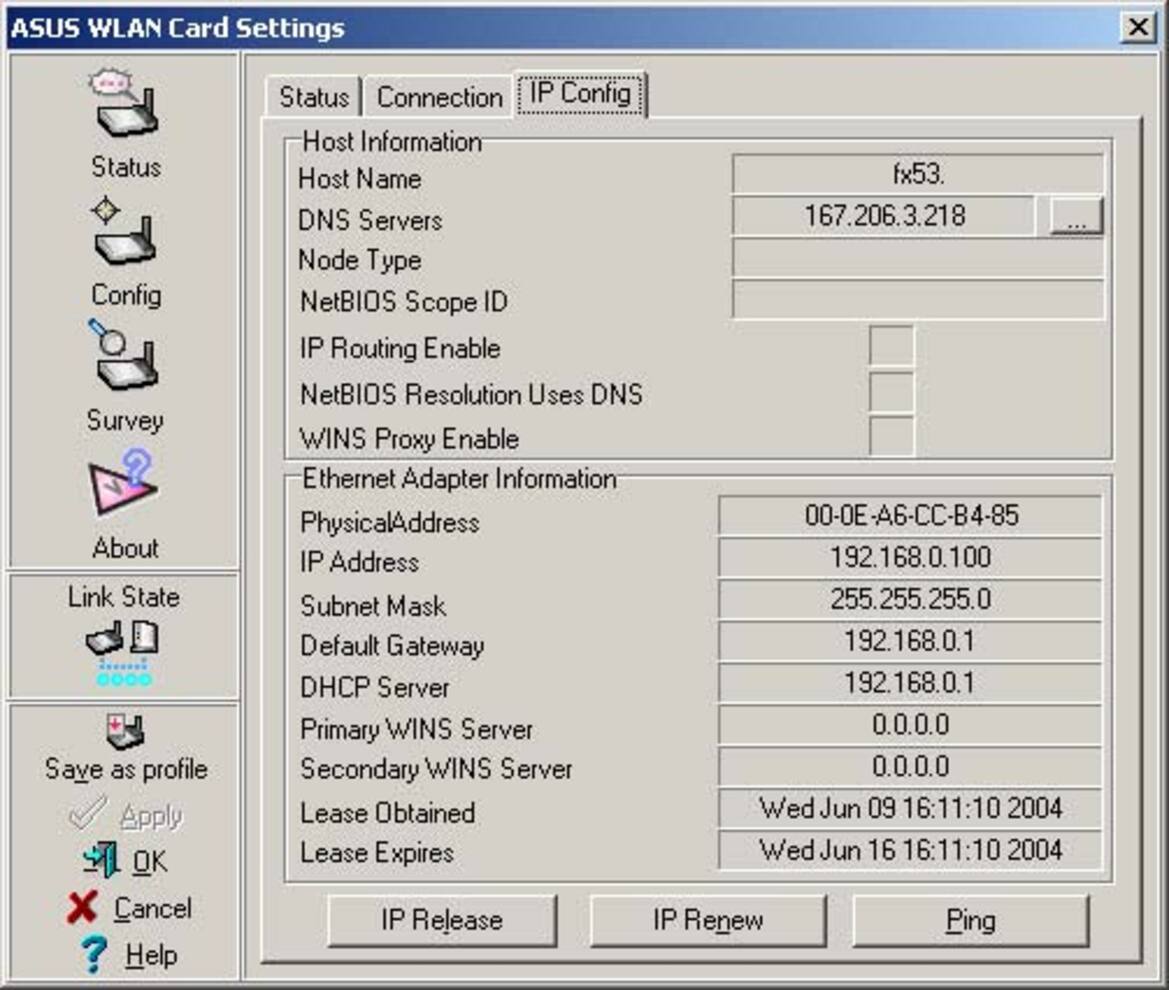Click the Save as profile label
This screenshot has width=1169, height=990.
pyautogui.click(x=126, y=769)
